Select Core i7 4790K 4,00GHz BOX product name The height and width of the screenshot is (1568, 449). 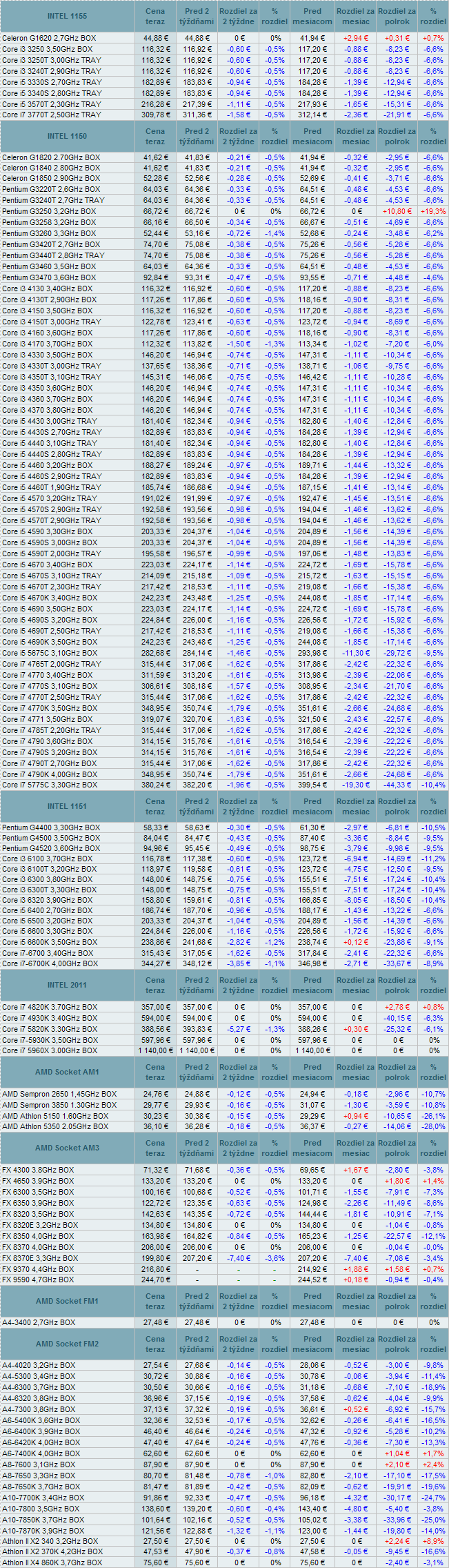(x=49, y=774)
